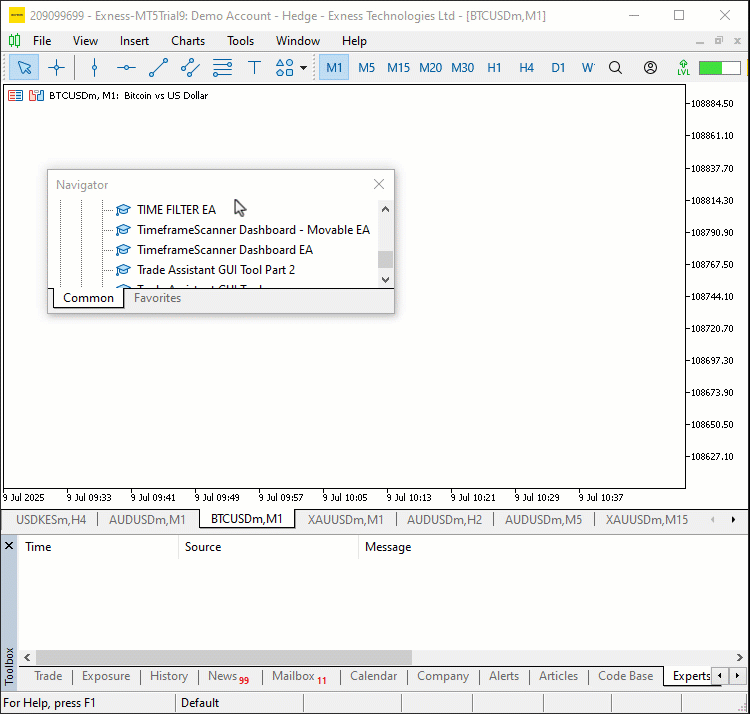Pick the equidistant channel tool
750x714 pixels.
click(x=190, y=67)
